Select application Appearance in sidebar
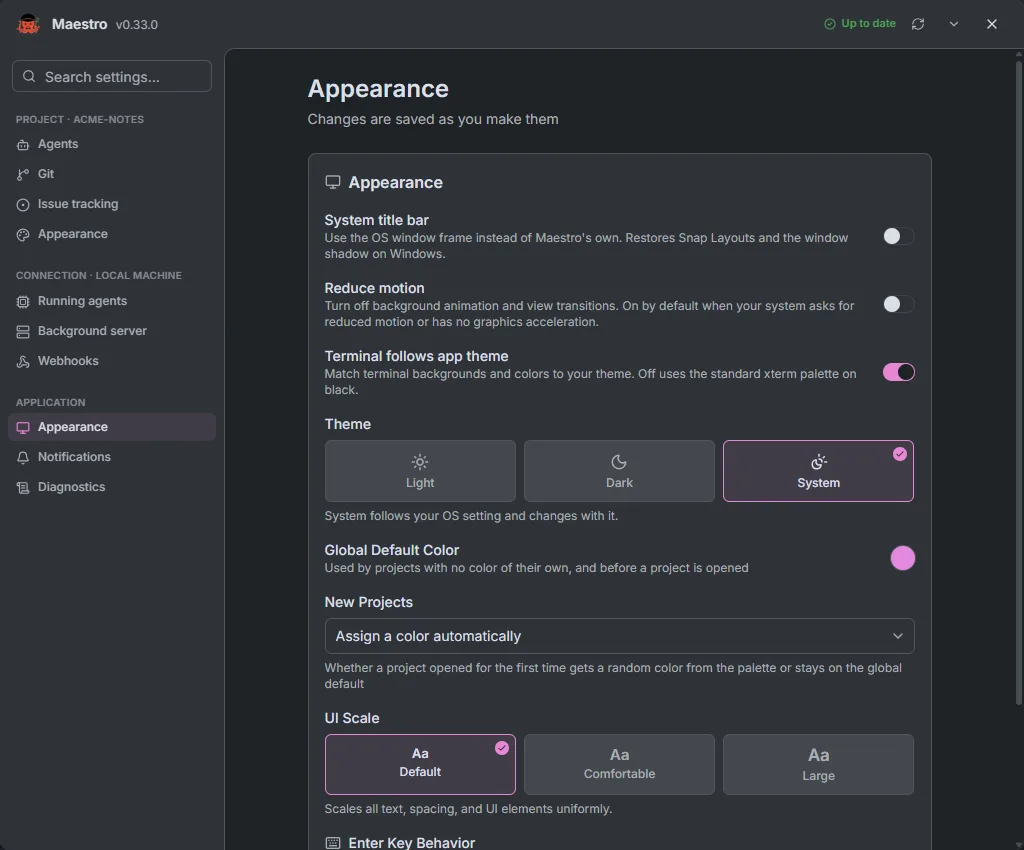1024x850 pixels. click(112, 427)
